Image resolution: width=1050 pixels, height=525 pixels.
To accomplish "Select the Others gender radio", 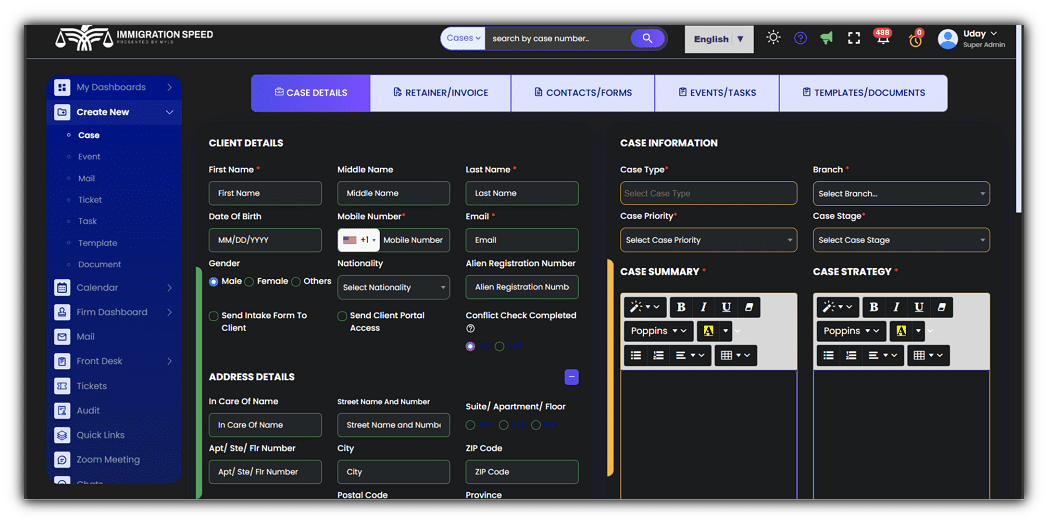I will coord(296,282).
